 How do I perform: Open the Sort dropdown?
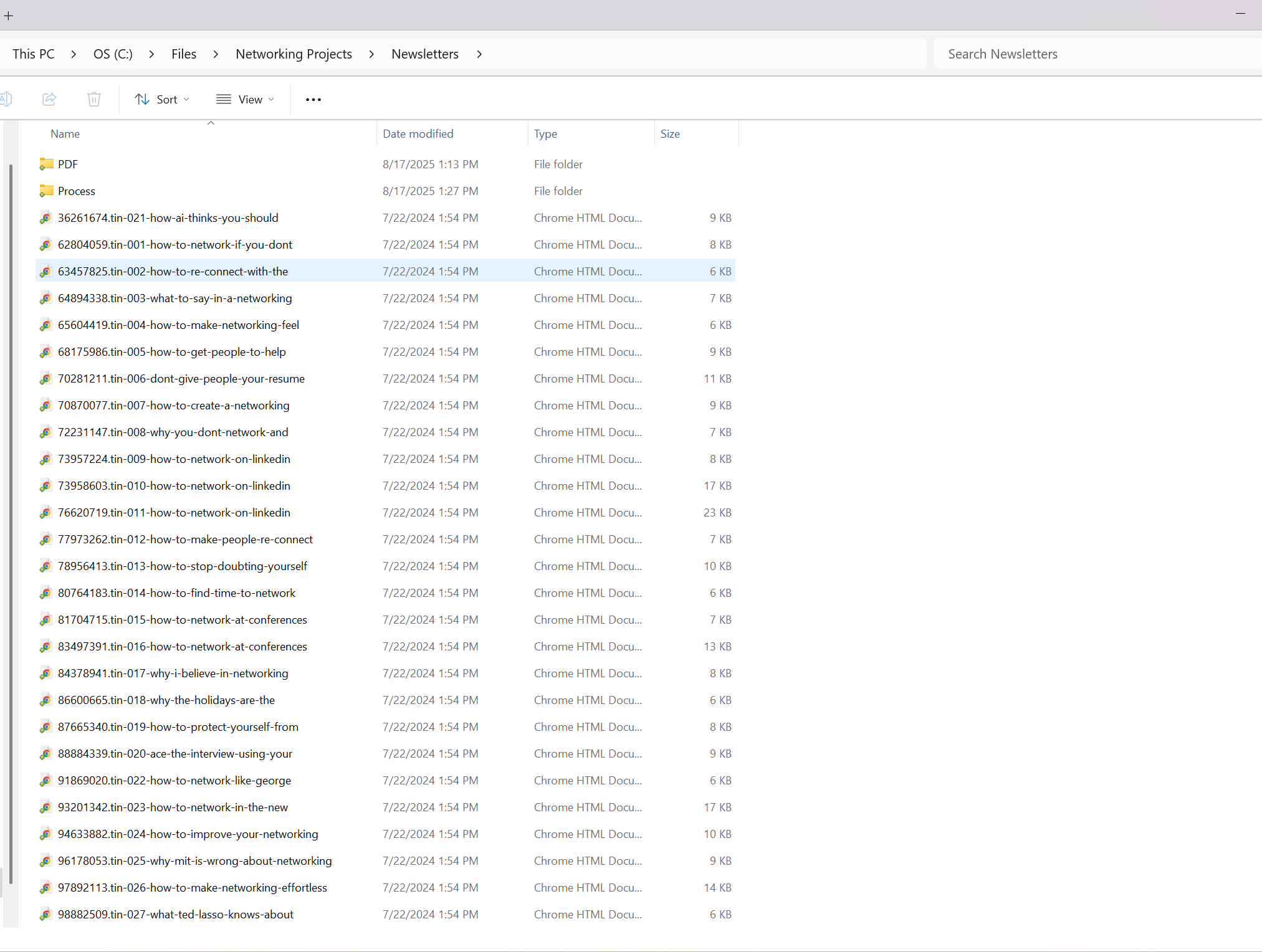(x=162, y=100)
